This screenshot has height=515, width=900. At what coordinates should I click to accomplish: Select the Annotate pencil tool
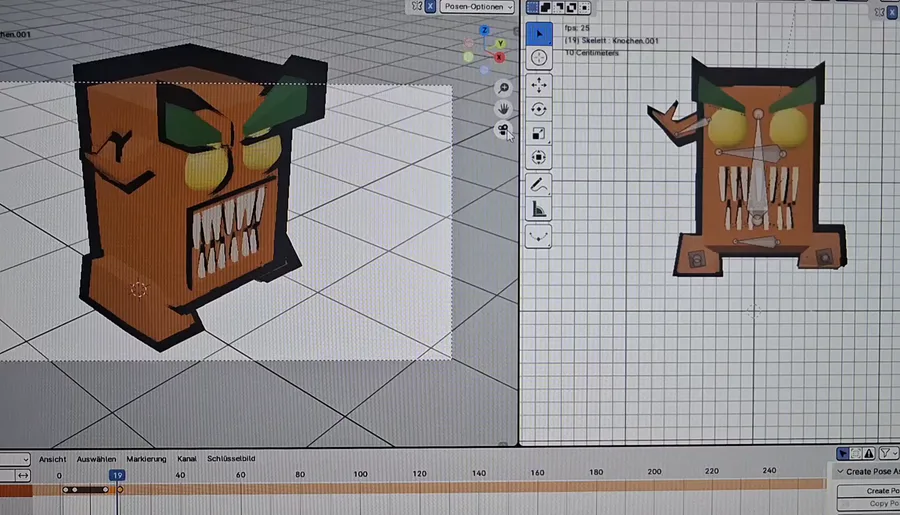click(538, 185)
